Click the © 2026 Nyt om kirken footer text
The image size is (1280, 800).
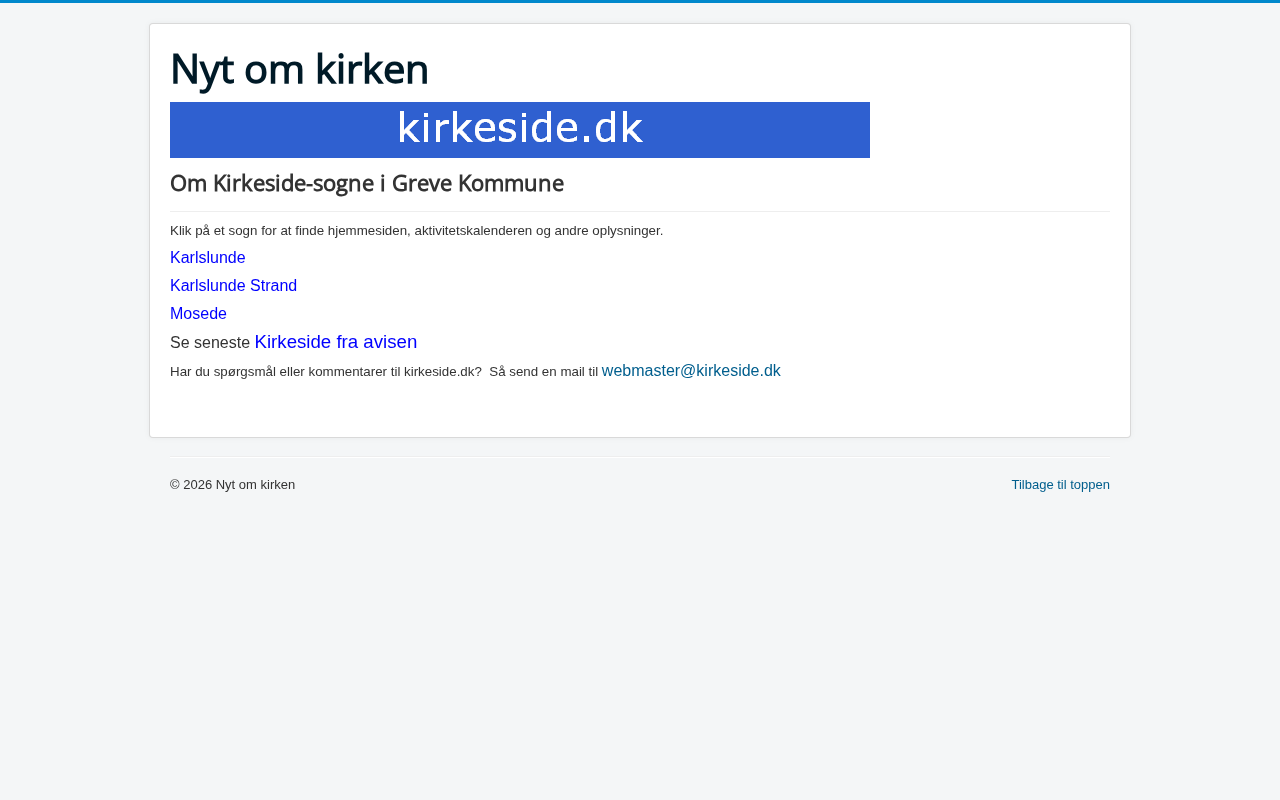click(x=232, y=485)
